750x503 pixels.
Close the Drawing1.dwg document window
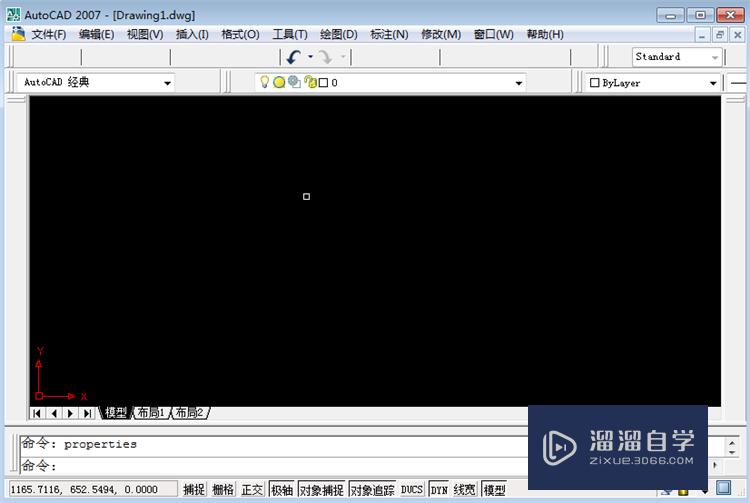click(737, 35)
